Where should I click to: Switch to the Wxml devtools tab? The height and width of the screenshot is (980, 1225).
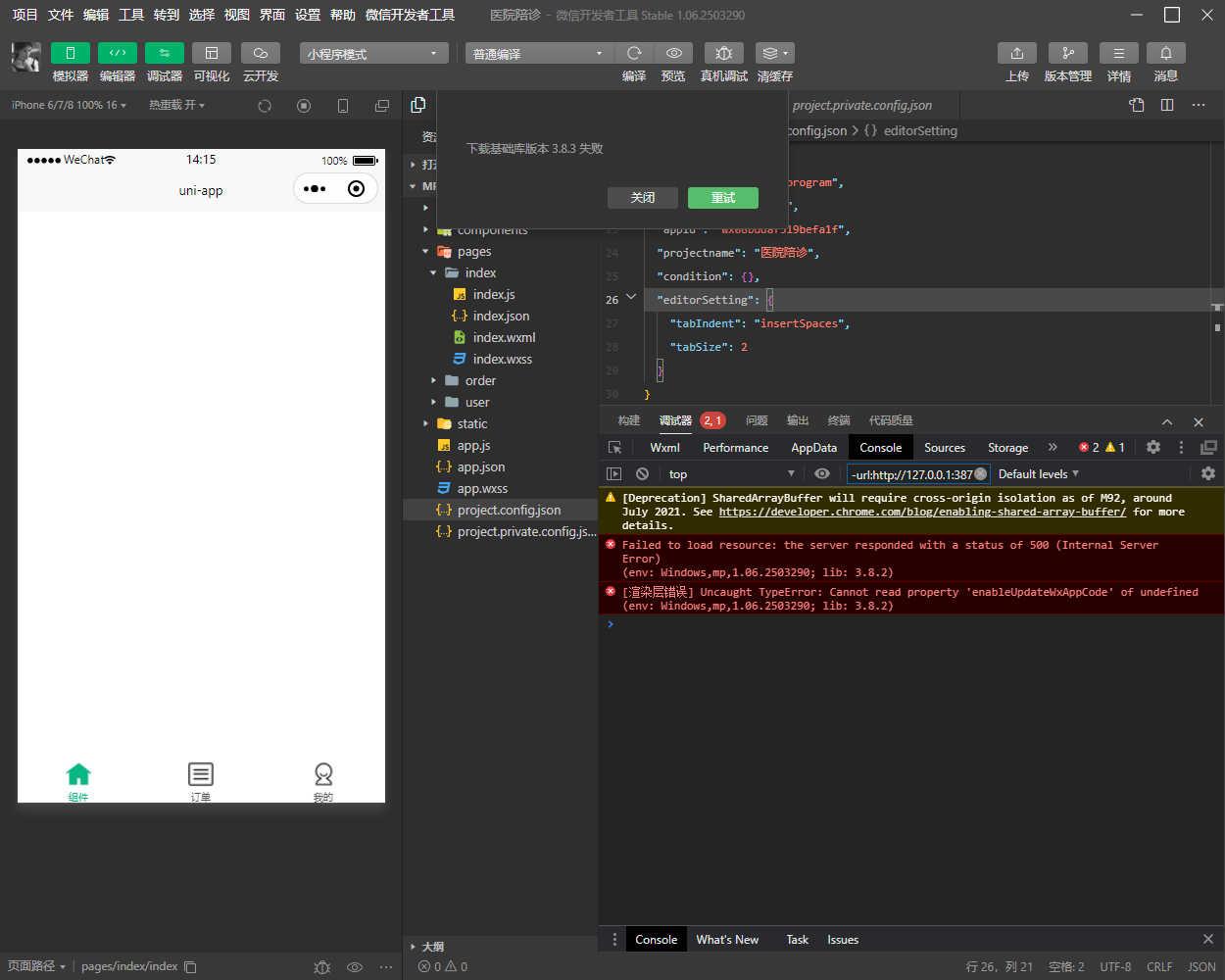pos(664,448)
